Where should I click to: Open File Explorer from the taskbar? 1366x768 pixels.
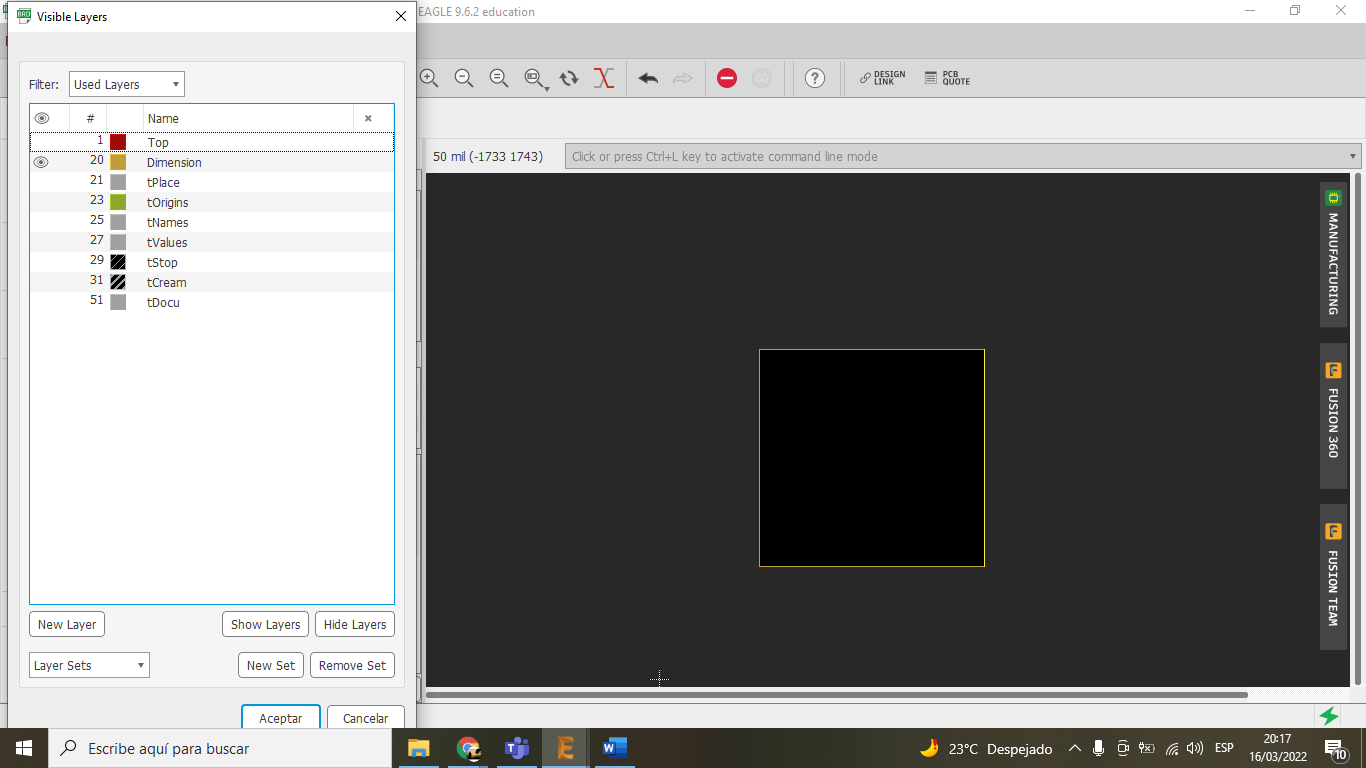pyautogui.click(x=419, y=748)
